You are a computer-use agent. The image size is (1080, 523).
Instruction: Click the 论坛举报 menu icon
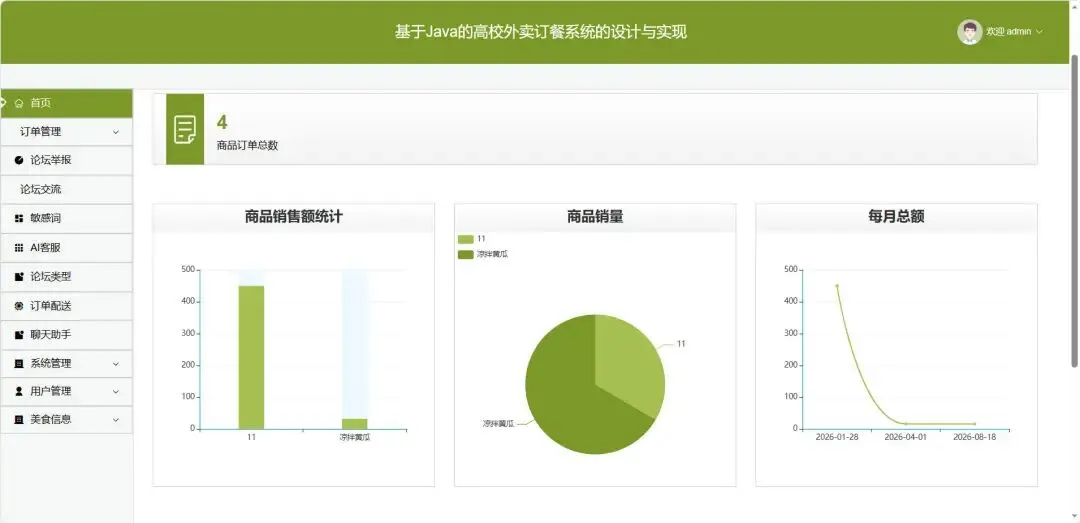[19, 160]
